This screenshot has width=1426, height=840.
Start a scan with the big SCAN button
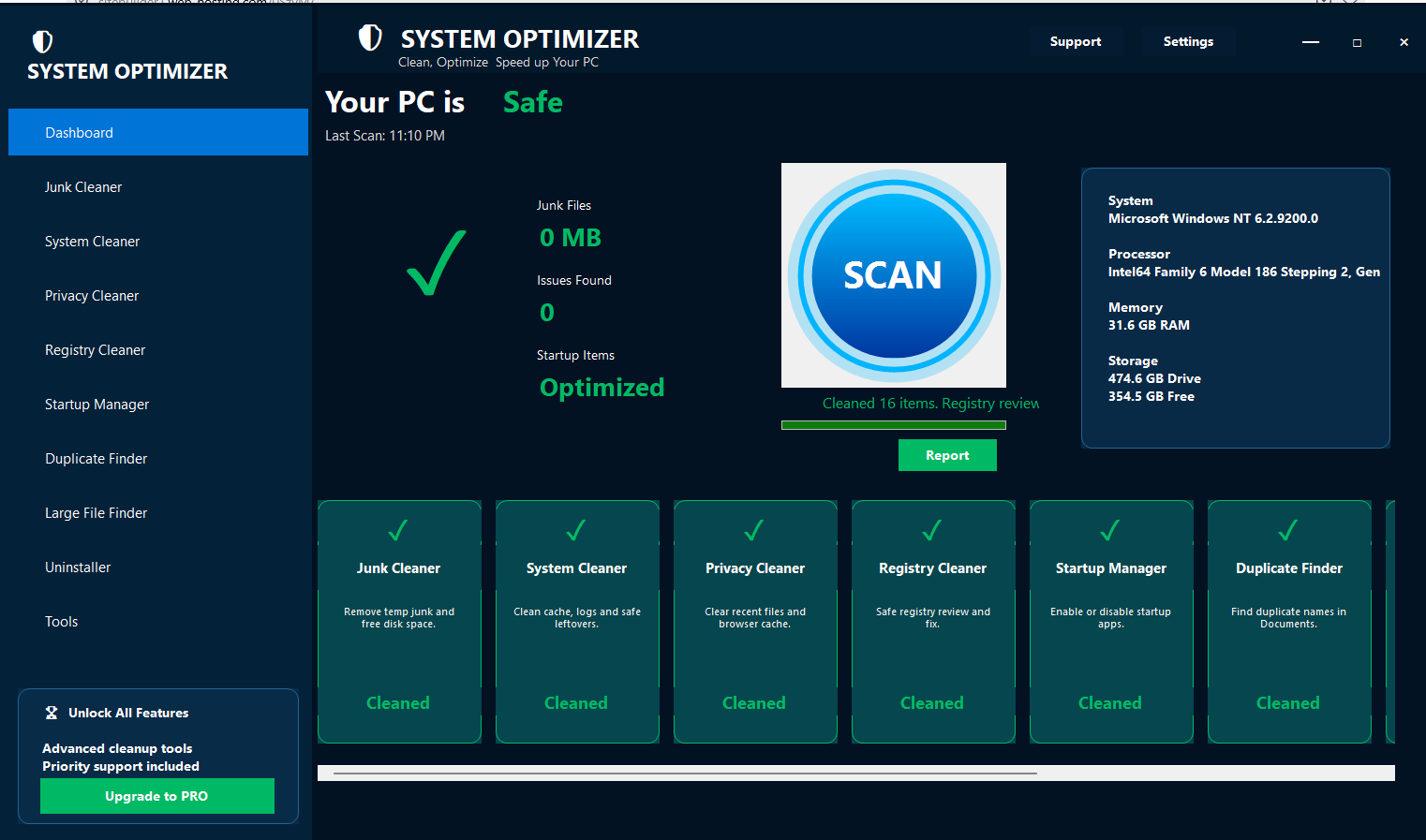click(894, 275)
